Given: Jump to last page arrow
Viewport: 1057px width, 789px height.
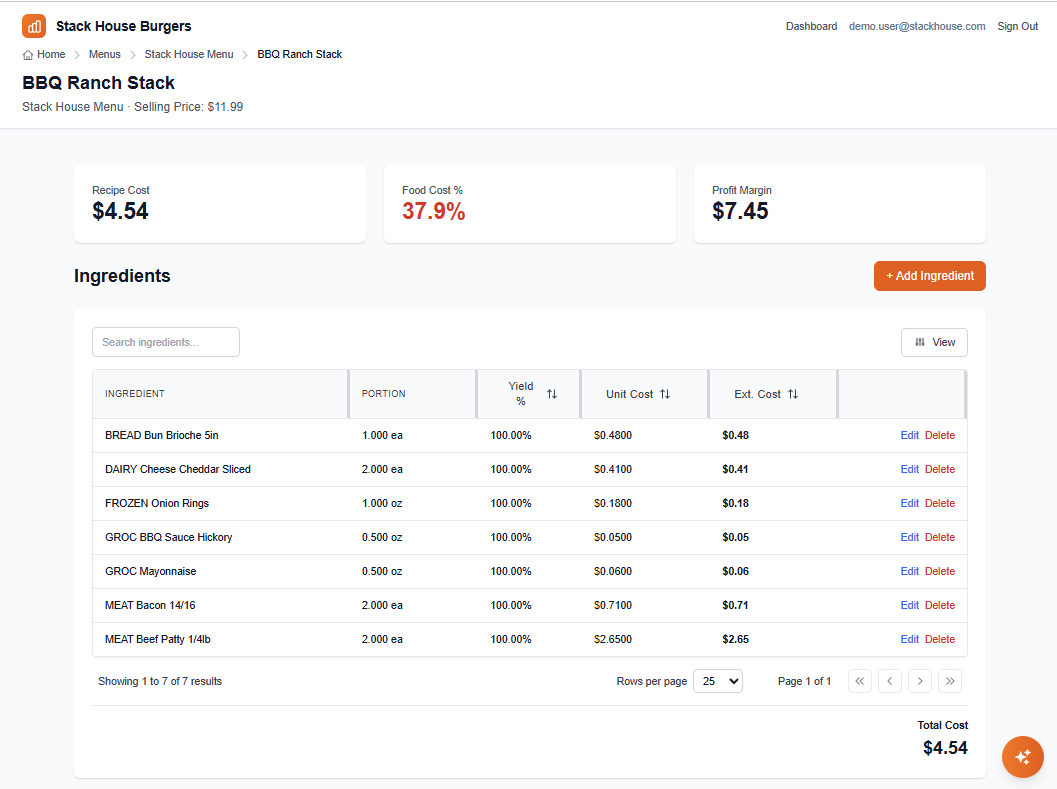Looking at the screenshot, I should tap(950, 681).
